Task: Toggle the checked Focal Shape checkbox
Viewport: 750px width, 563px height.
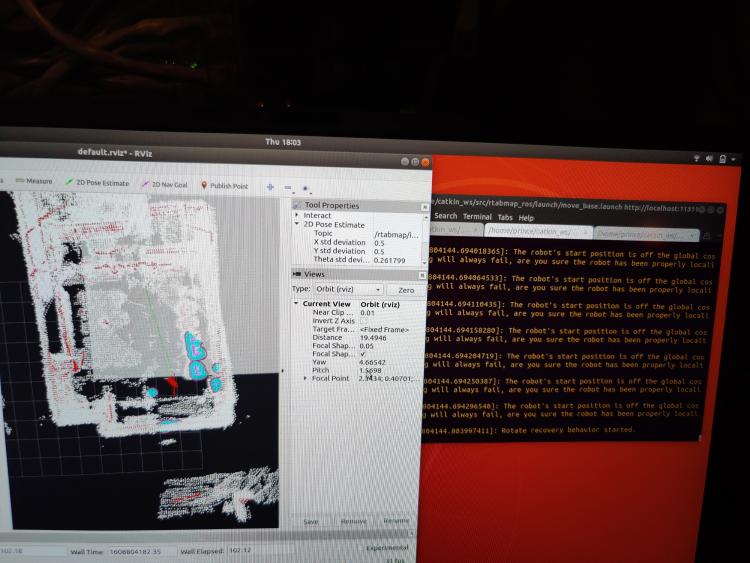Action: (x=363, y=353)
